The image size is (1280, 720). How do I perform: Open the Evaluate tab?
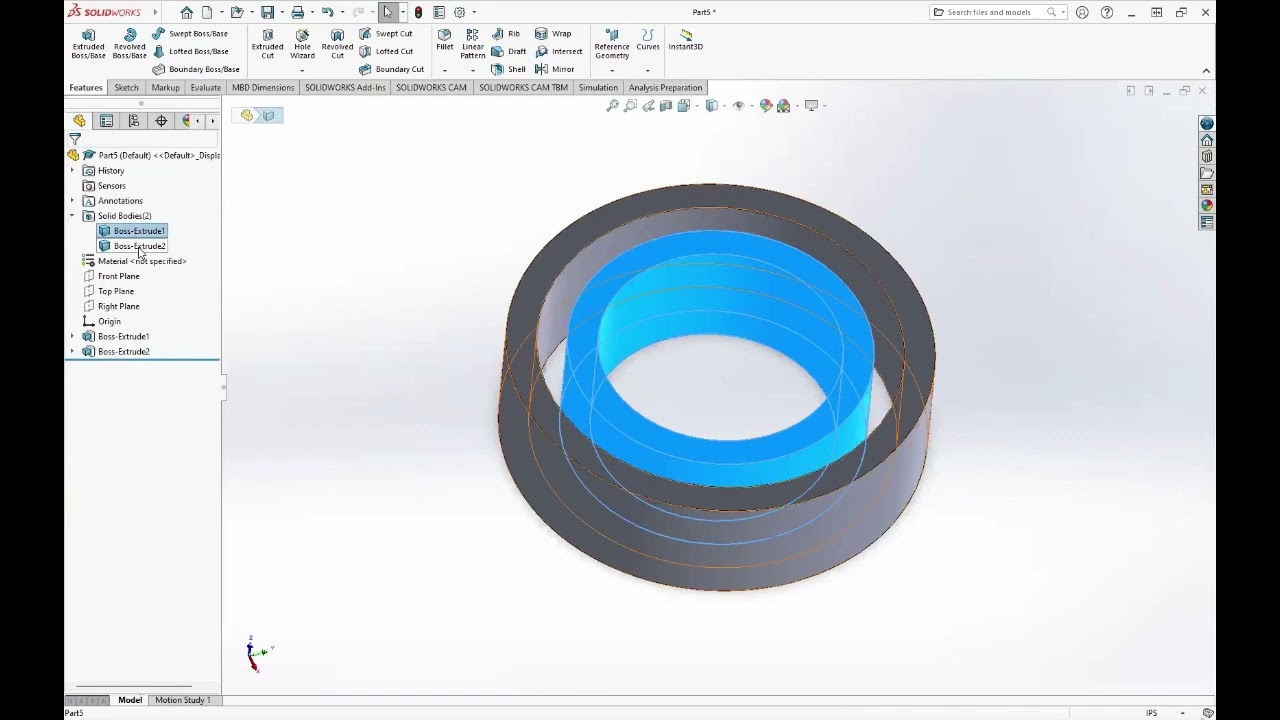pyautogui.click(x=206, y=88)
